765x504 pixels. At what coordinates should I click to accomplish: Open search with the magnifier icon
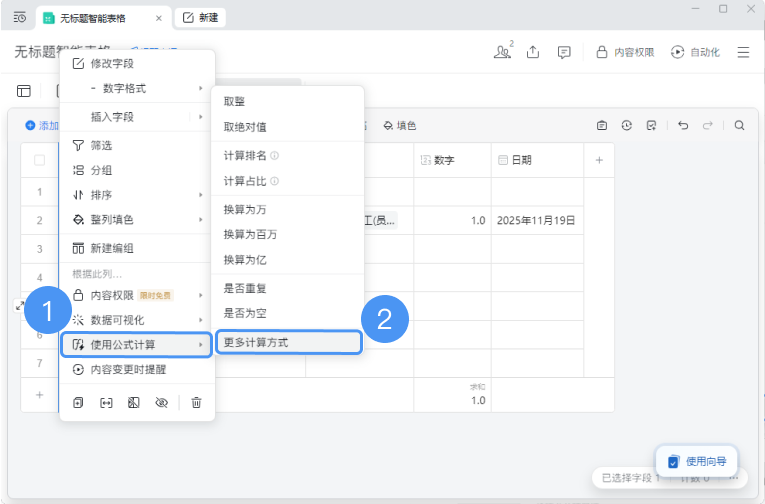[x=740, y=126]
